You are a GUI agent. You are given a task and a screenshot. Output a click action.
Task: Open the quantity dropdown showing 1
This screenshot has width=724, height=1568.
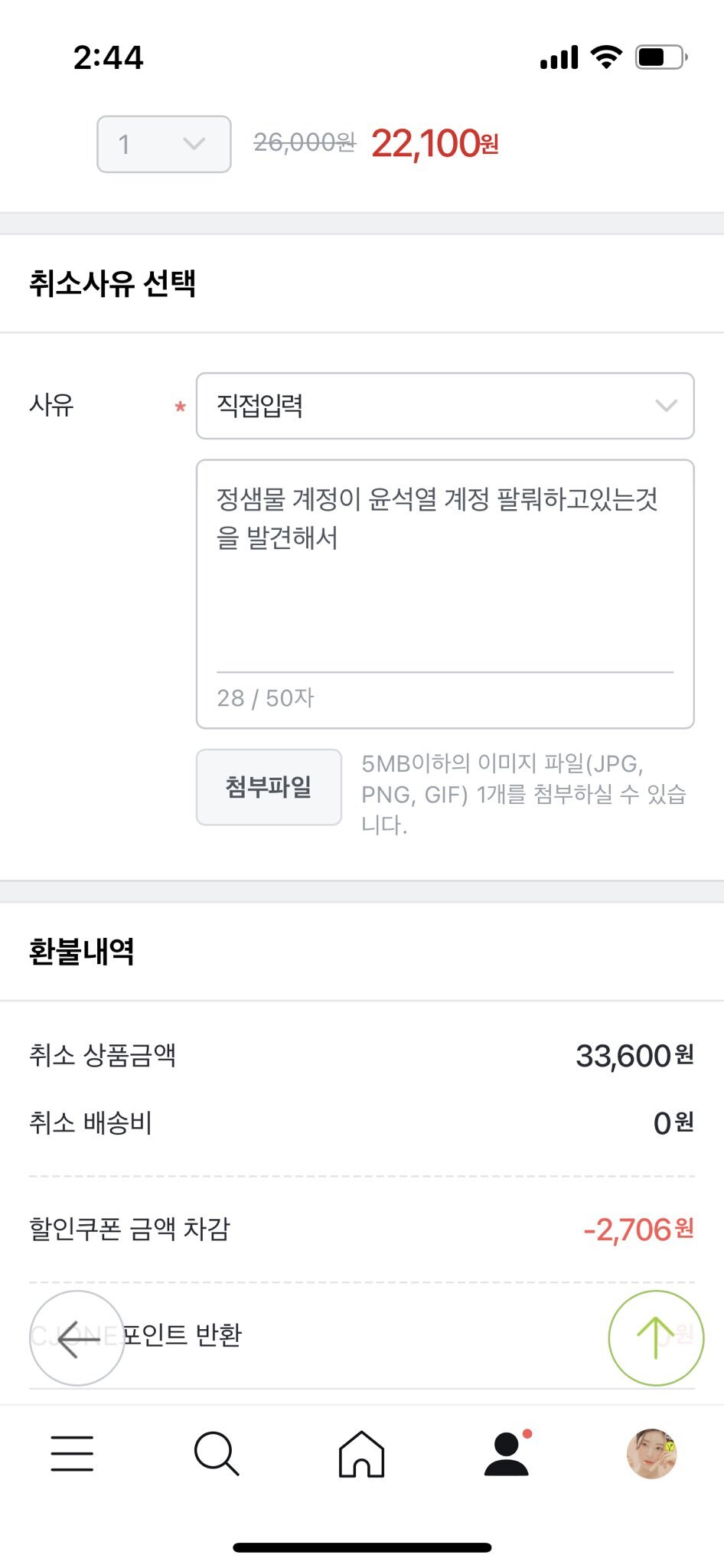tap(164, 144)
